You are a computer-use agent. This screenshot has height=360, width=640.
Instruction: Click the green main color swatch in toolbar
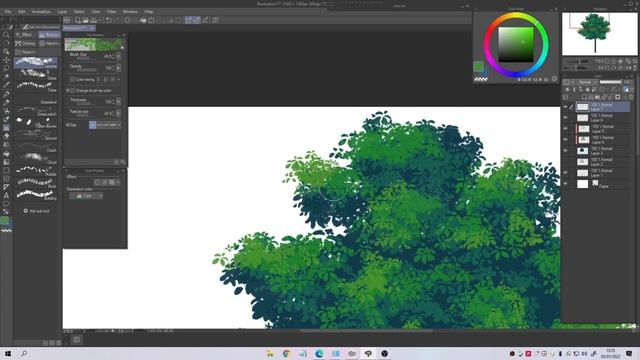click(4, 221)
